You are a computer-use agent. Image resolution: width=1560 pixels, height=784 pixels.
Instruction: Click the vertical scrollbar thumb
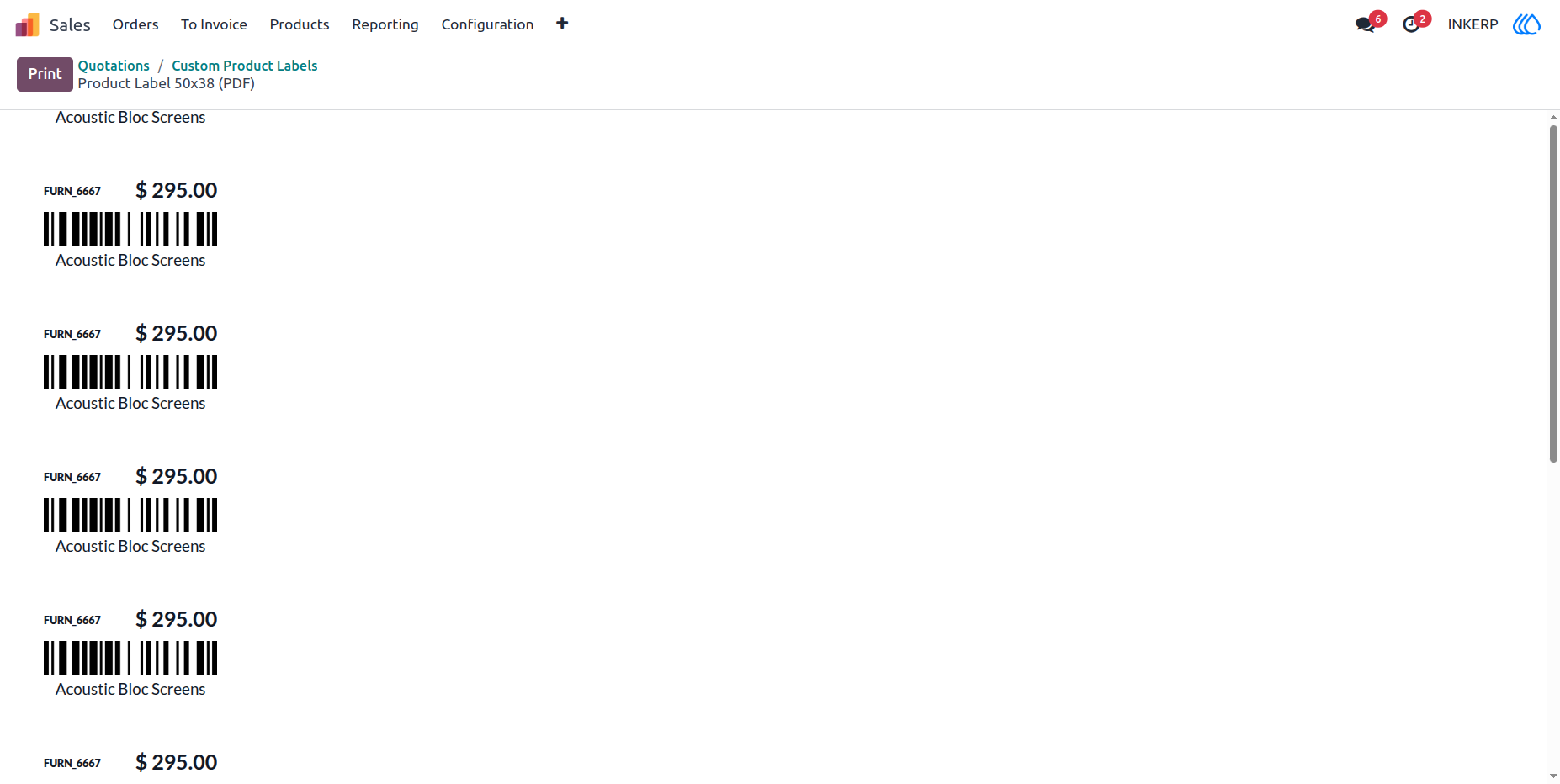(1553, 294)
